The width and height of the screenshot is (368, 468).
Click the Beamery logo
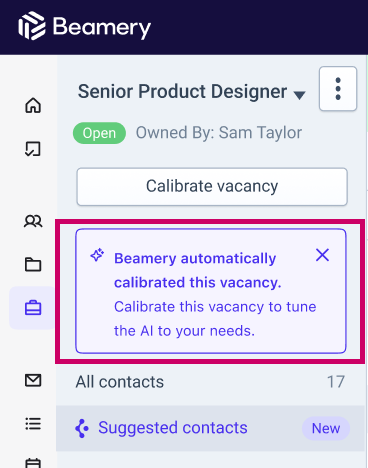point(85,26)
